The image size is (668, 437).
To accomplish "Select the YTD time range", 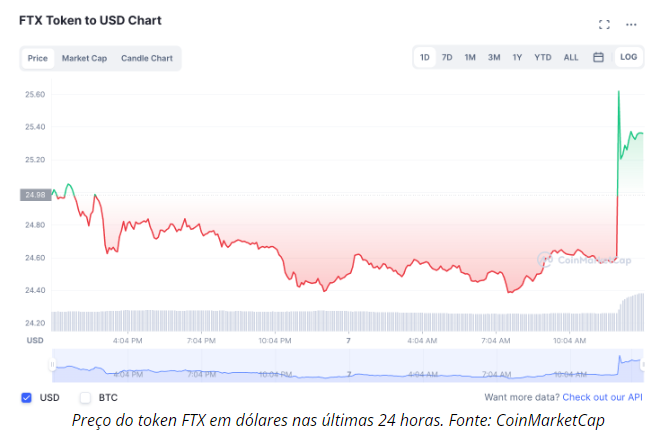I will click(543, 57).
